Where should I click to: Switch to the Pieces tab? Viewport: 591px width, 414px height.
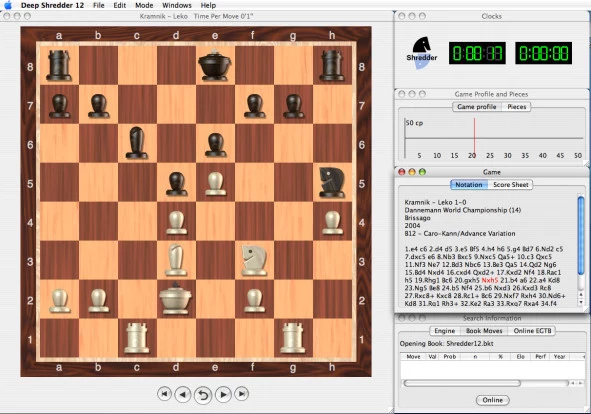coord(516,107)
